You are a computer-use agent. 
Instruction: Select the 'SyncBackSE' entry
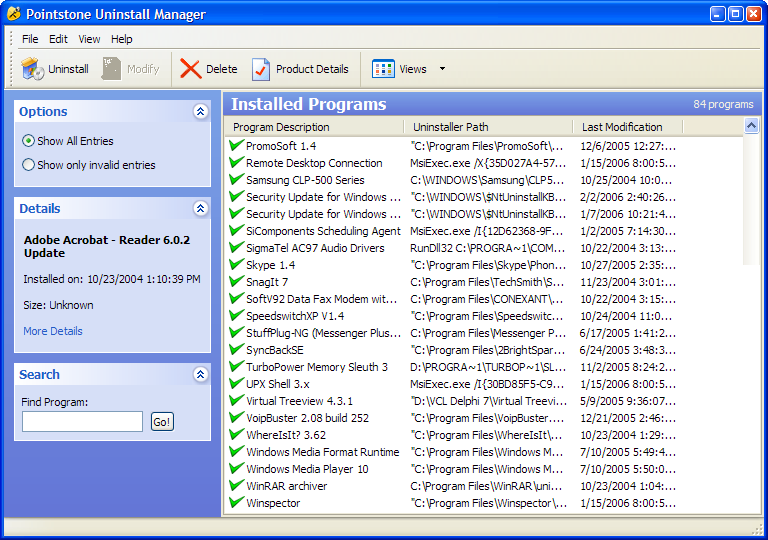[x=453, y=350]
